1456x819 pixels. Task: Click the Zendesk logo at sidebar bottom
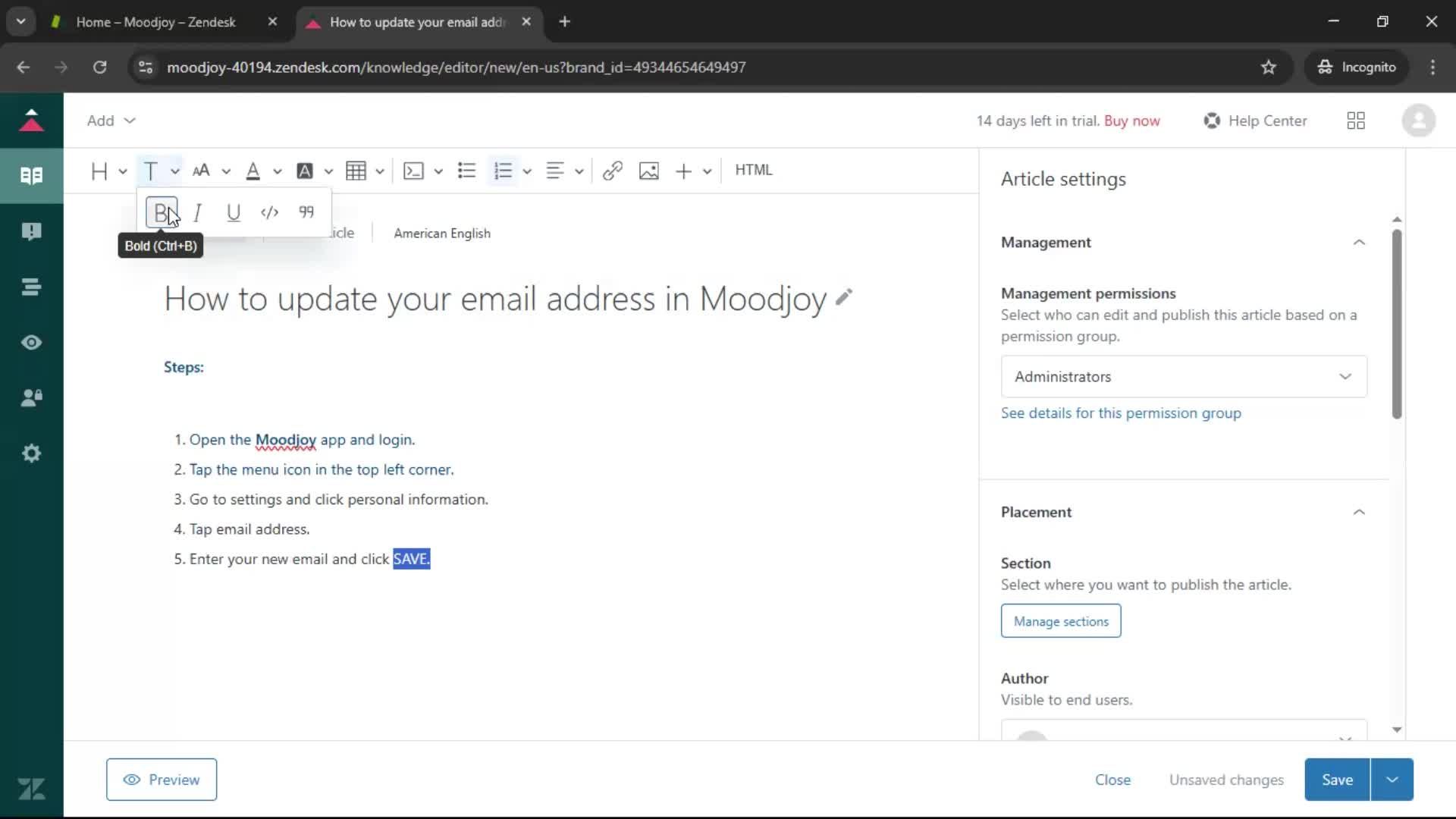[x=31, y=789]
